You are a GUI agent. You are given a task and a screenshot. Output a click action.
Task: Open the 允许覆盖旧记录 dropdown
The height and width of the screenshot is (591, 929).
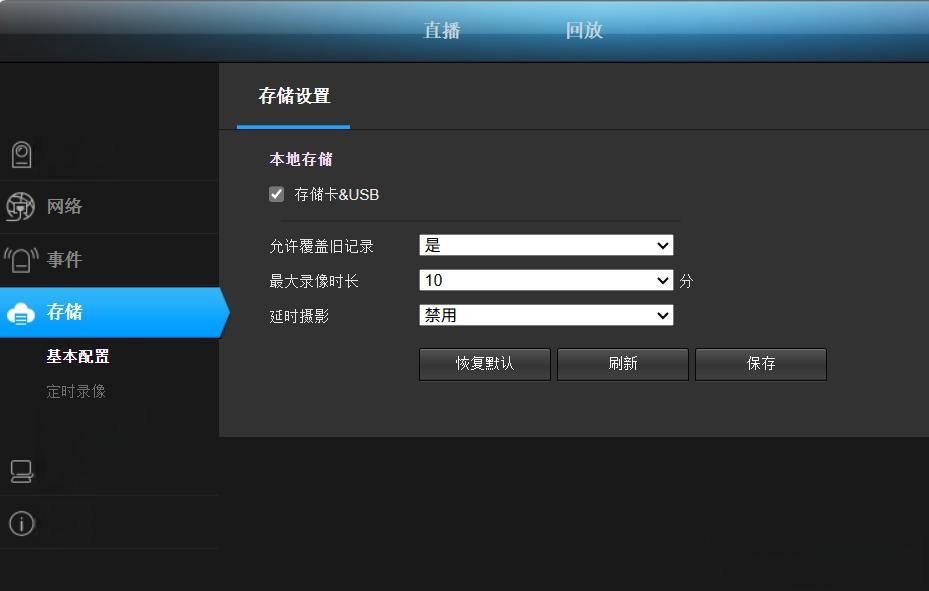click(546, 245)
